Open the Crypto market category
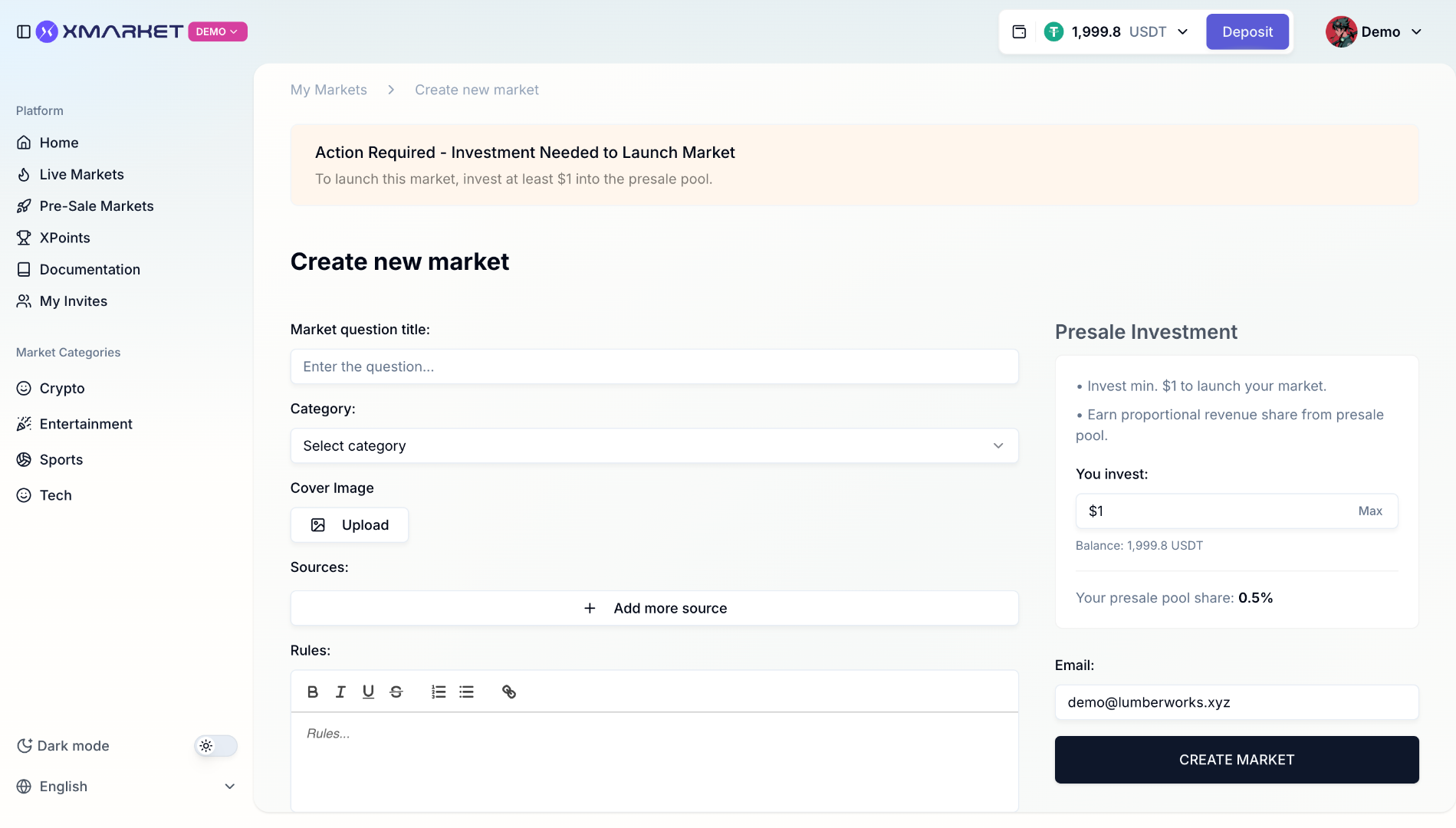 pos(62,389)
